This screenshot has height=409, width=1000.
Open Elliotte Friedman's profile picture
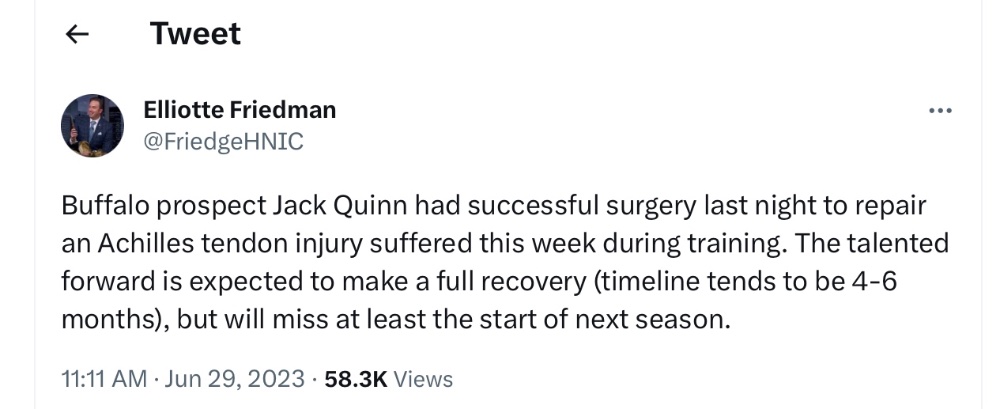(x=92, y=126)
